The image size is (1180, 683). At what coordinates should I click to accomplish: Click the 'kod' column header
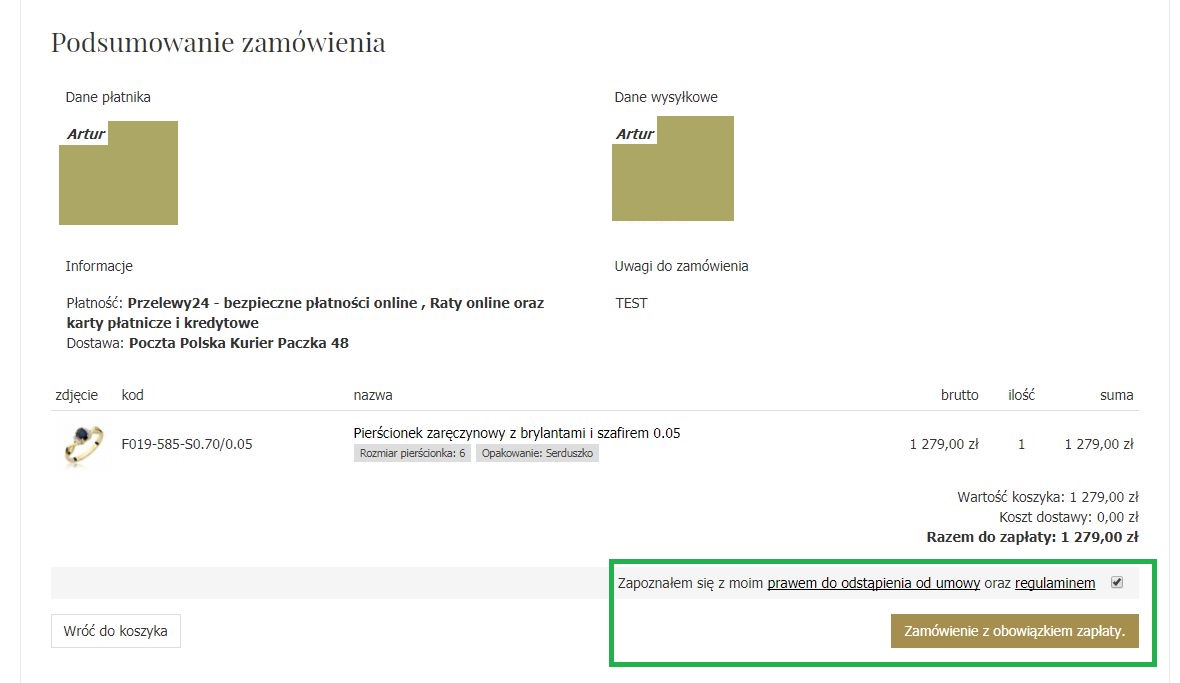[x=133, y=395]
